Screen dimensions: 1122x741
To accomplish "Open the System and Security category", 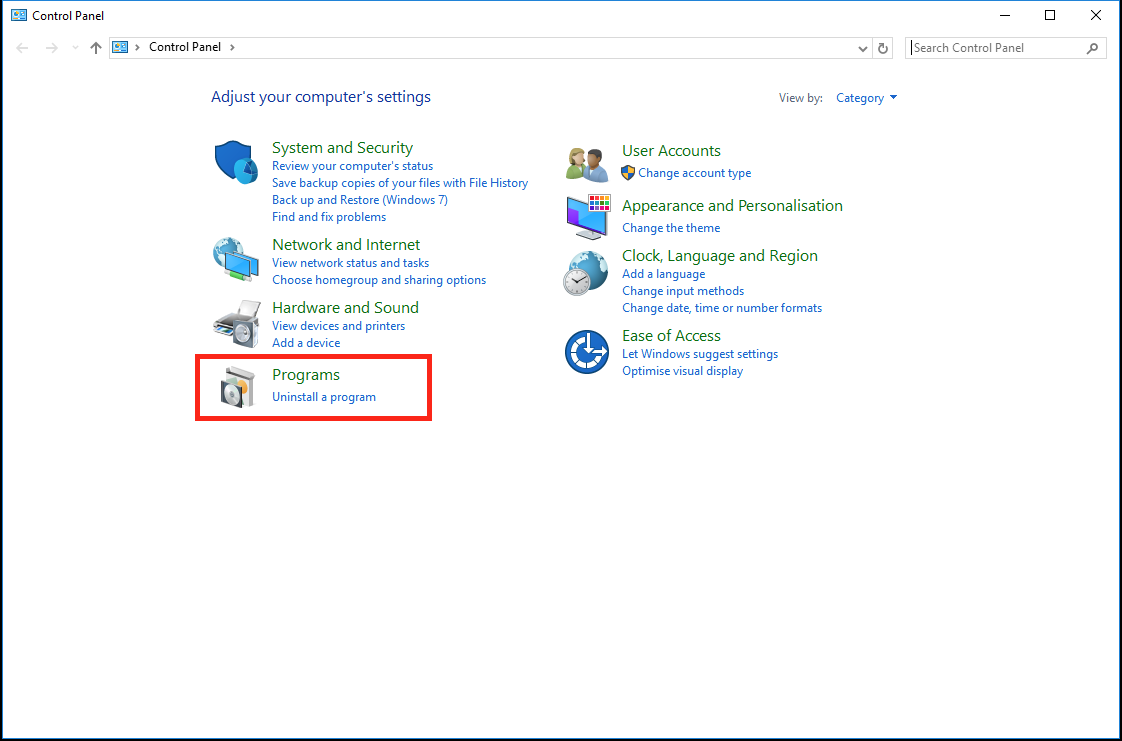I will coord(342,147).
